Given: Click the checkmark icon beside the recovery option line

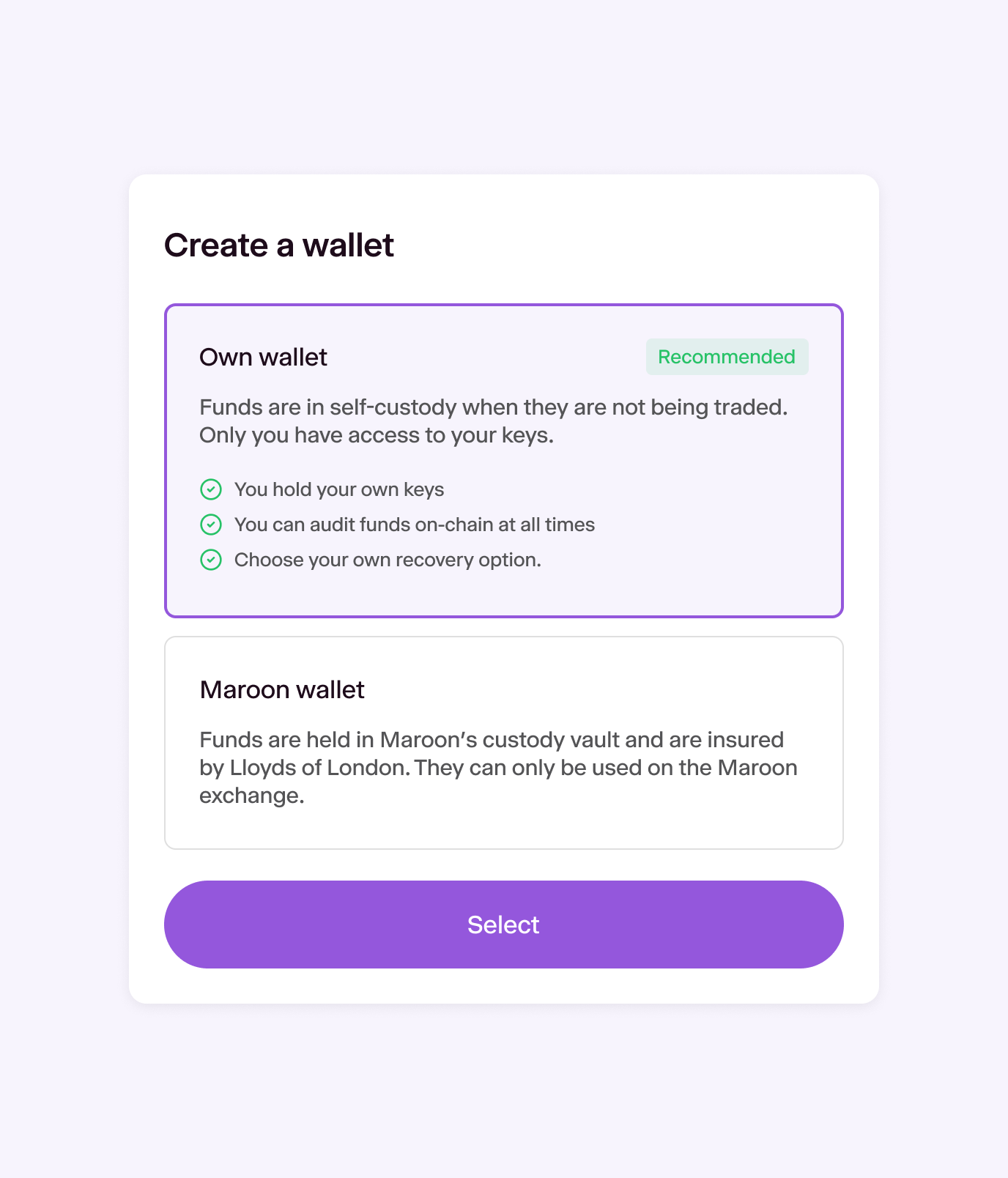Looking at the screenshot, I should tap(211, 560).
